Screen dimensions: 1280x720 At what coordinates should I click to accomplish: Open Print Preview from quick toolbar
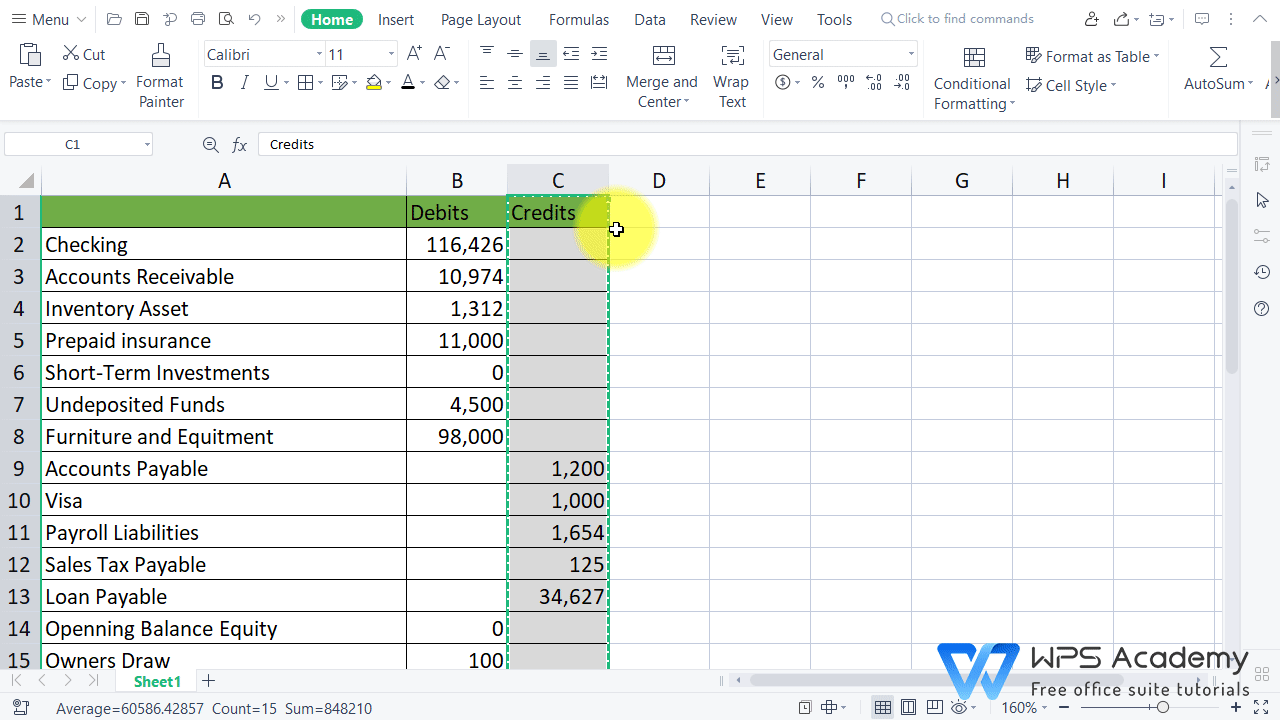(226, 19)
